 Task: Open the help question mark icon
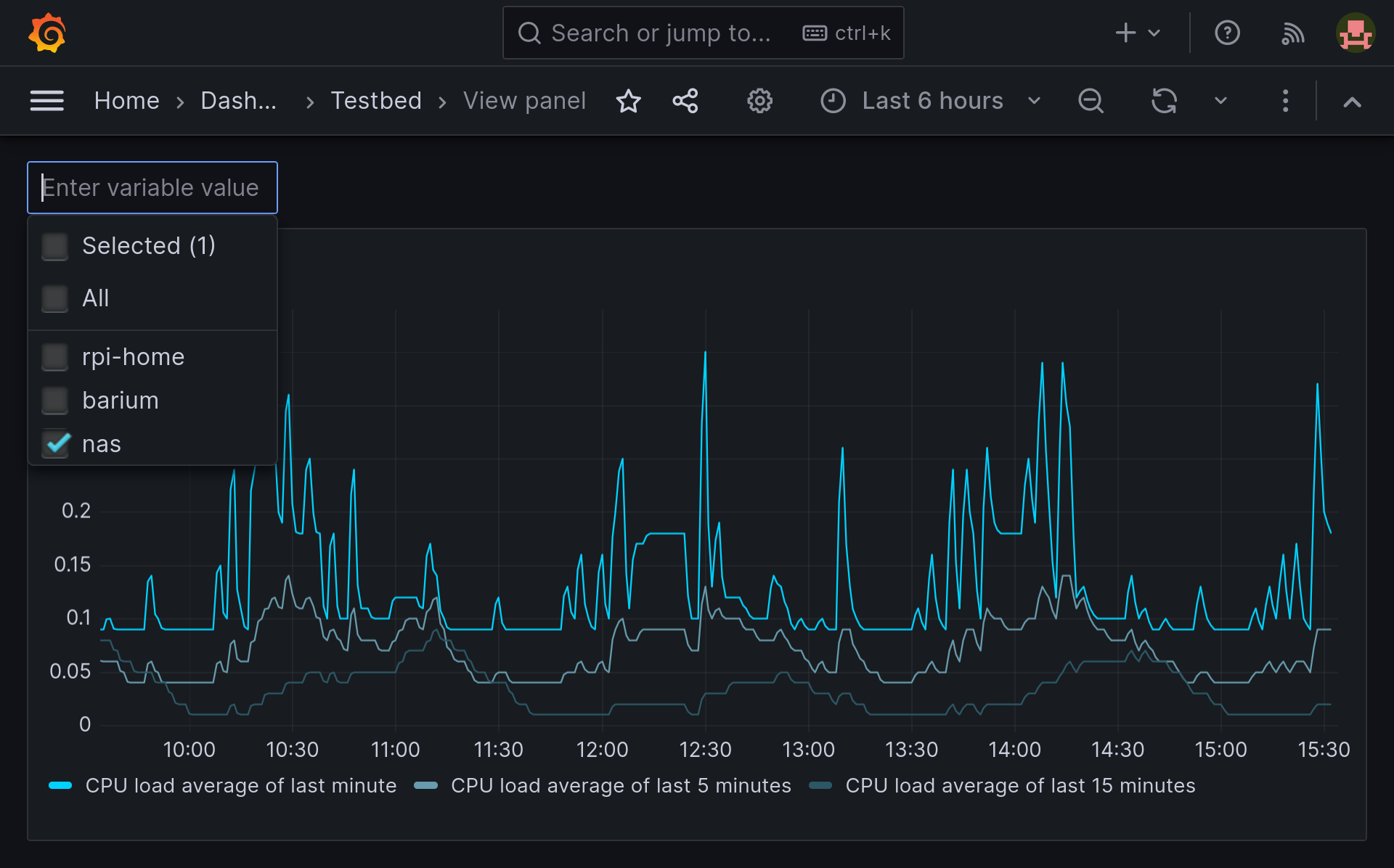click(x=1227, y=32)
